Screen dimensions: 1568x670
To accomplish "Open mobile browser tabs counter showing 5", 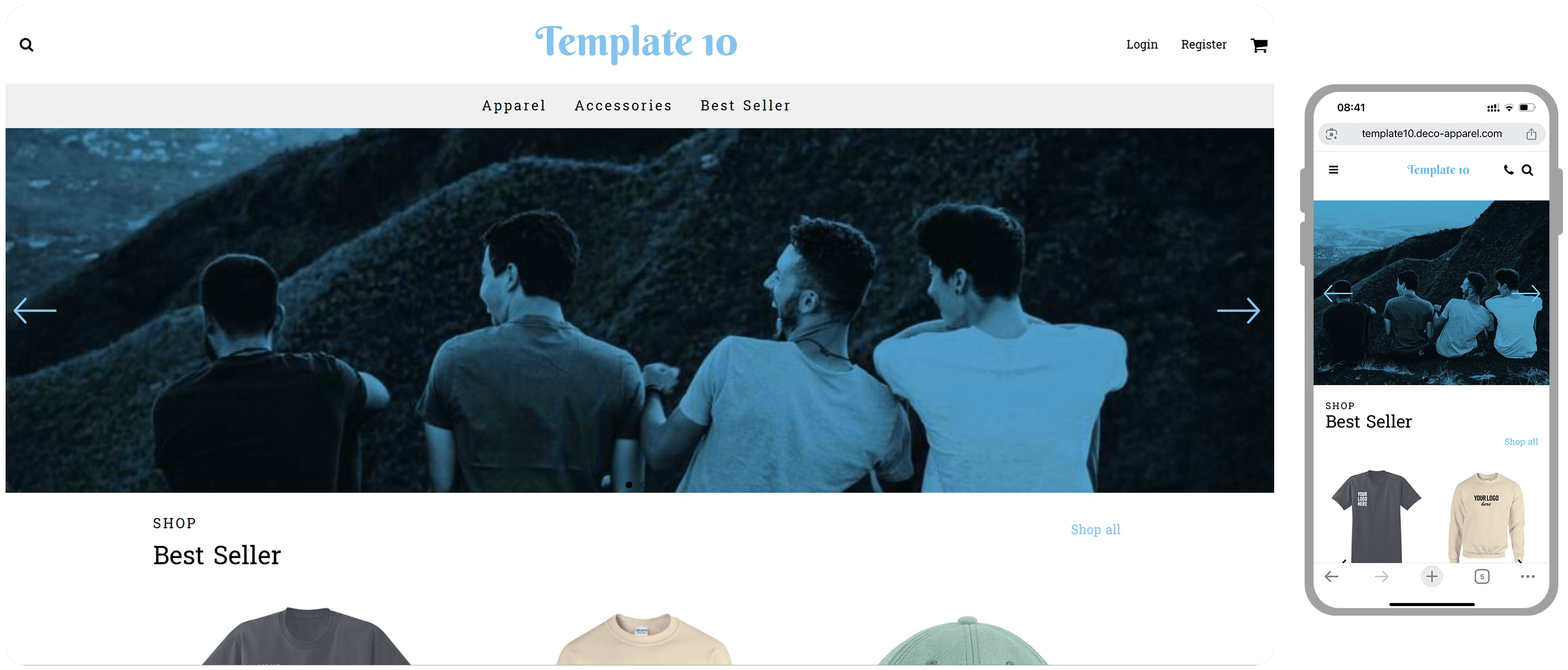I will pos(1482,576).
